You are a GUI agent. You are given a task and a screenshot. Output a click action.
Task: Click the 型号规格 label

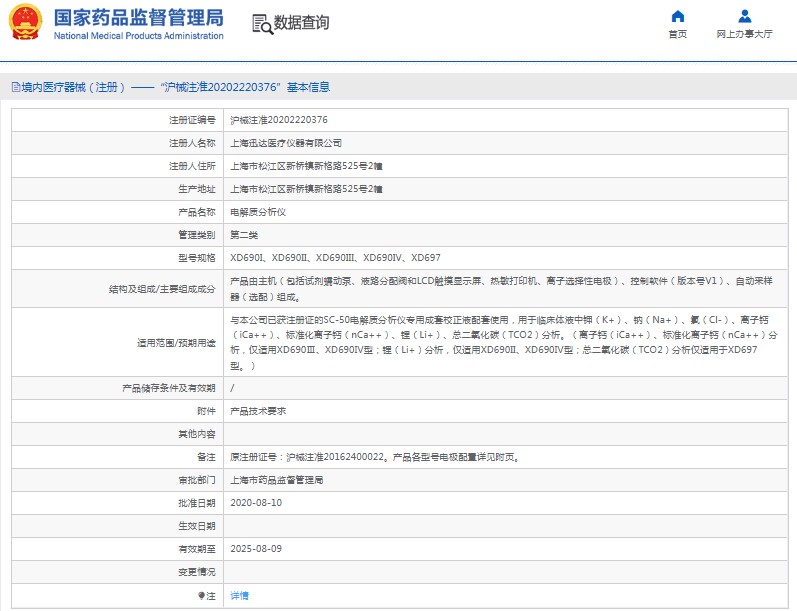coord(197,258)
